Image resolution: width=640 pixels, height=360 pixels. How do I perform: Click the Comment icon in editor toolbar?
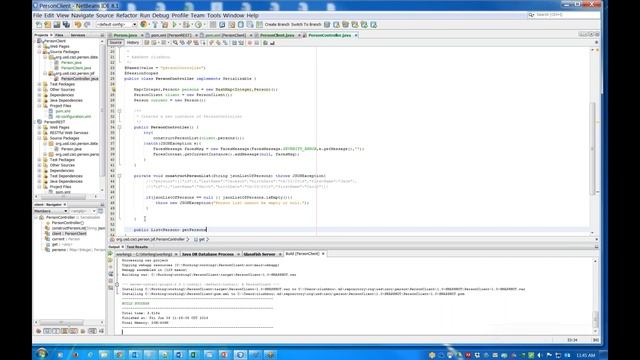pos(265,42)
